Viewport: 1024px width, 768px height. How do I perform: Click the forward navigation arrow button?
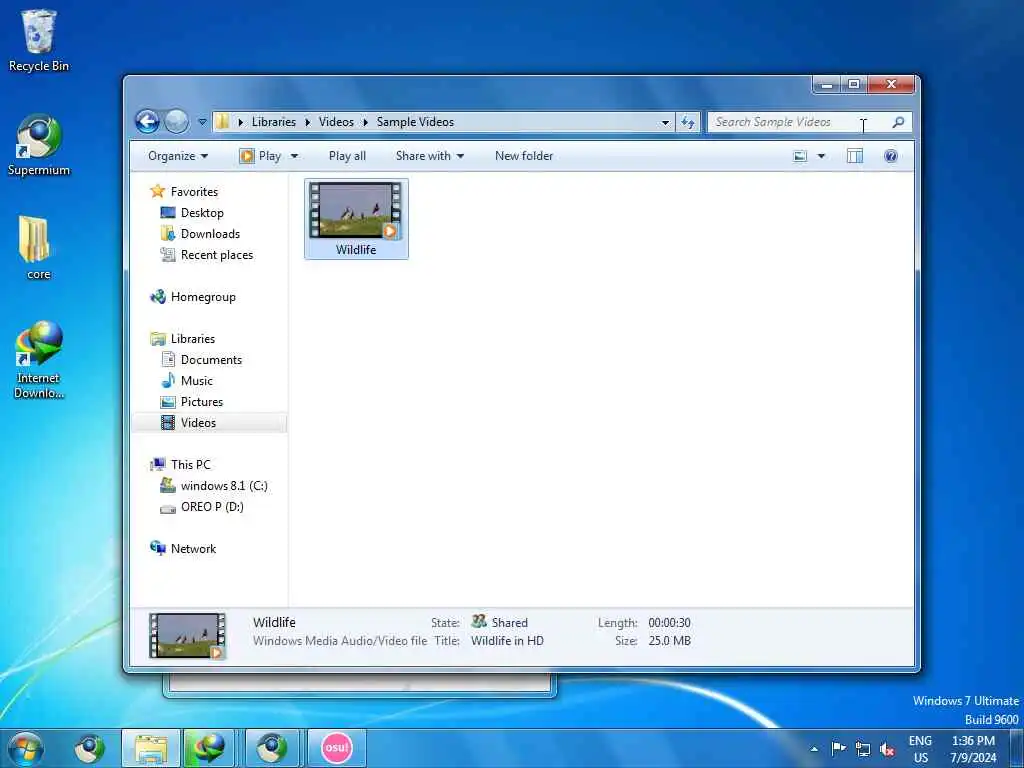coord(176,121)
